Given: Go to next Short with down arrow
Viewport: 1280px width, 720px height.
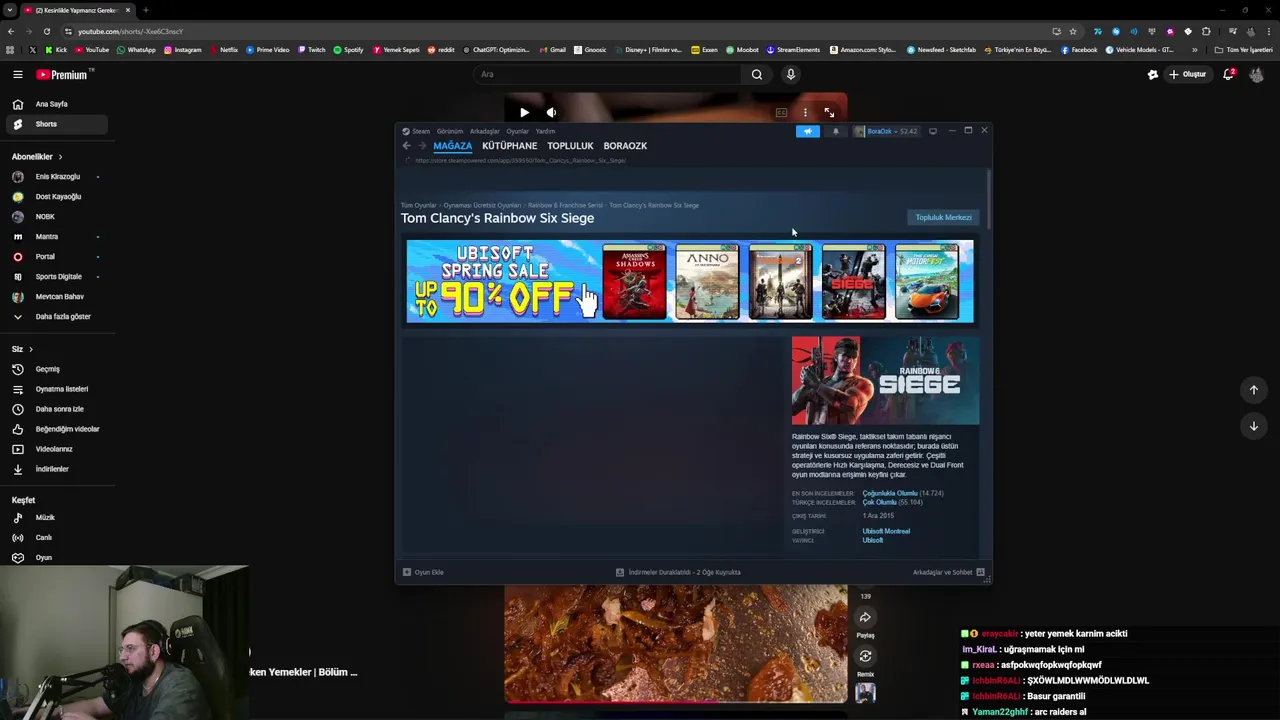Looking at the screenshot, I should click(1253, 426).
